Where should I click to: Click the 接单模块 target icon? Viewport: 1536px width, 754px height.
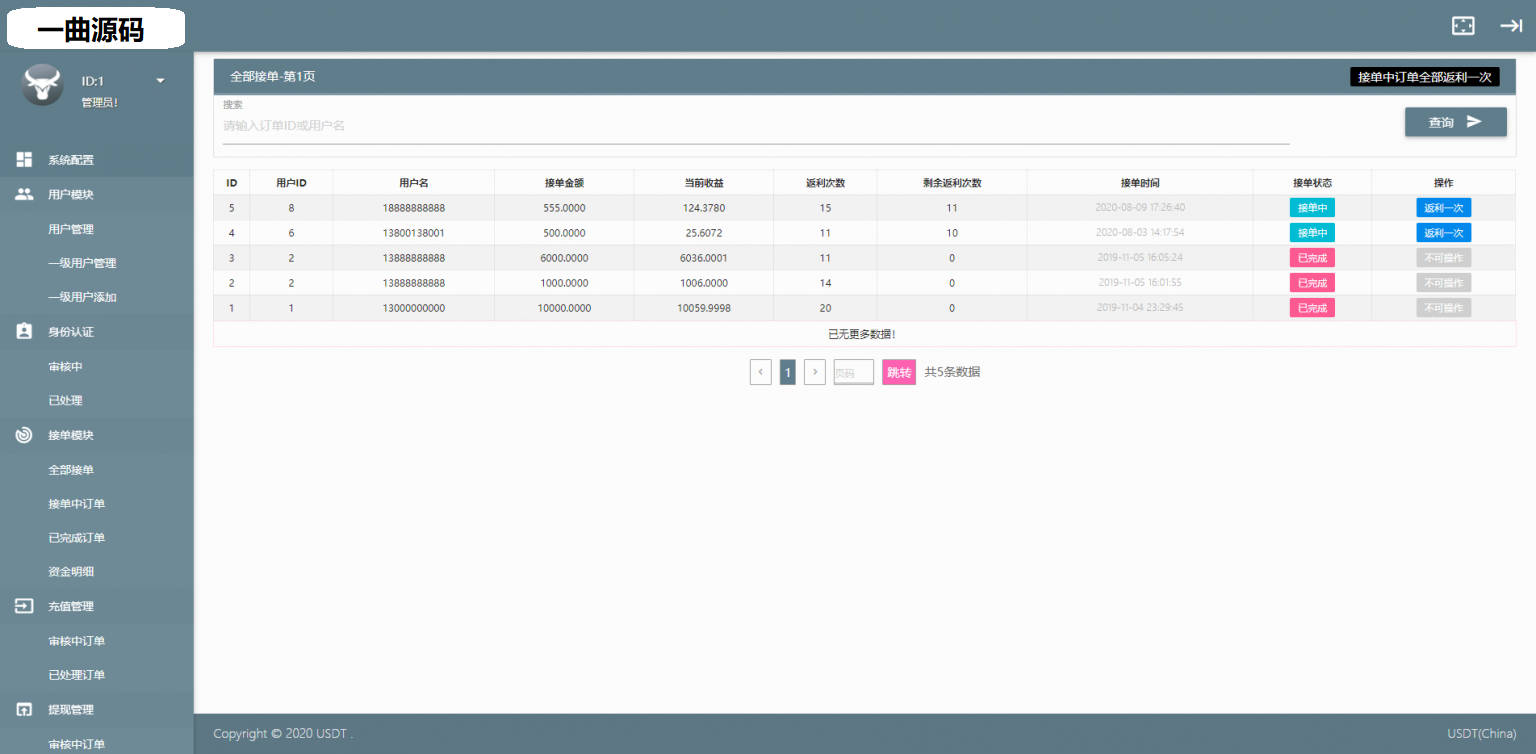(24, 435)
